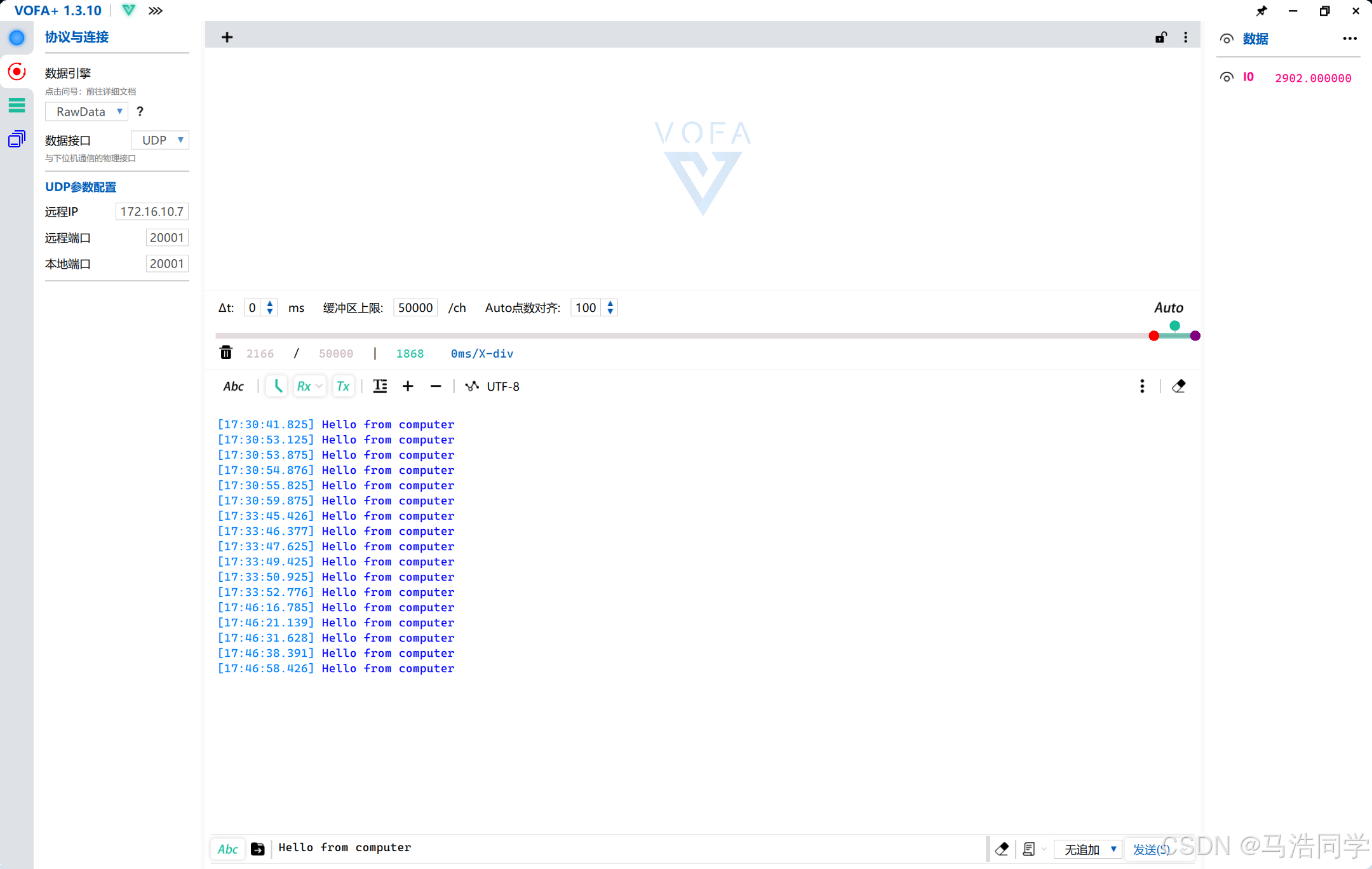Image resolution: width=1372 pixels, height=869 pixels.
Task: Click the 2166 buffer count value
Action: [260, 354]
